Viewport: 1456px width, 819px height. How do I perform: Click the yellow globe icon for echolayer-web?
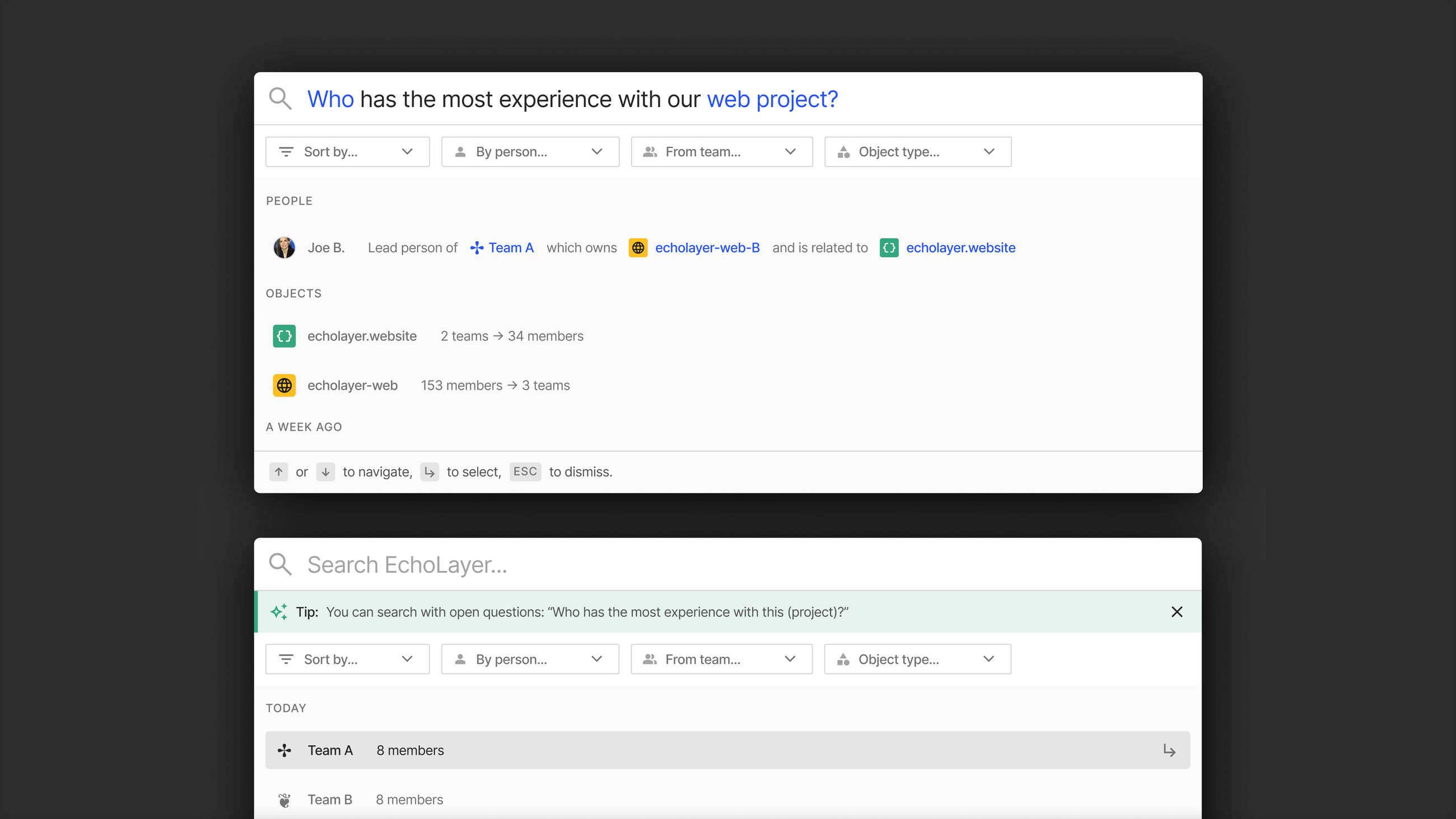pyautogui.click(x=284, y=386)
